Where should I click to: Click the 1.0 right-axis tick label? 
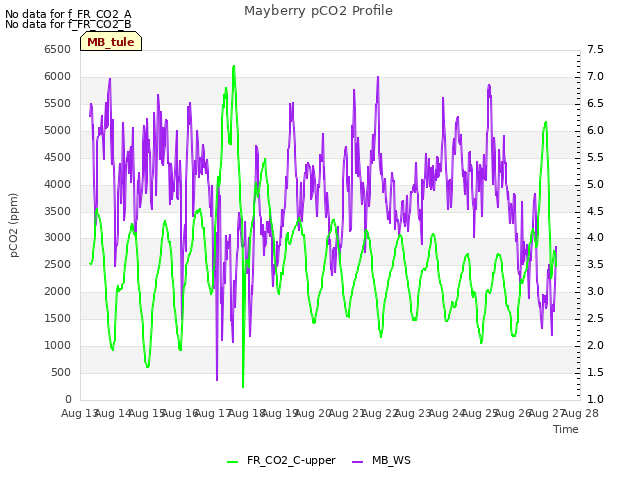click(x=595, y=399)
